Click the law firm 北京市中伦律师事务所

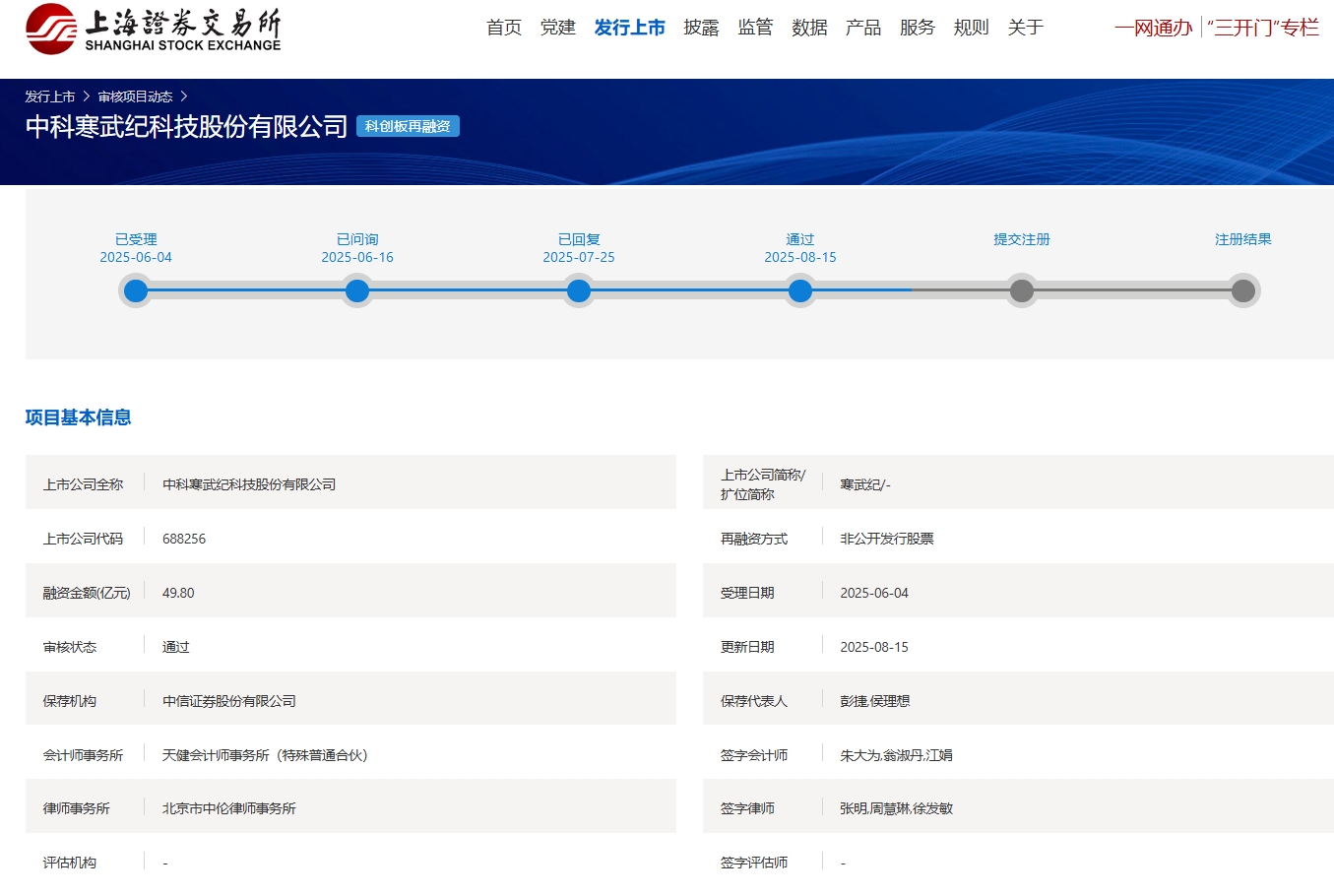pos(229,808)
